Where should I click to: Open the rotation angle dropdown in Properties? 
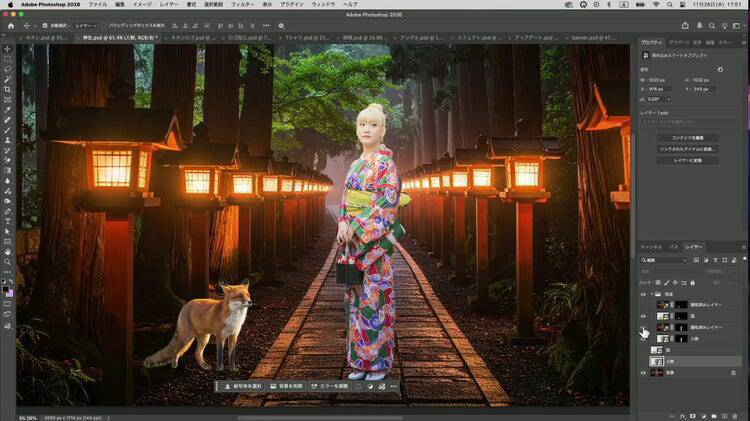[x=669, y=99]
